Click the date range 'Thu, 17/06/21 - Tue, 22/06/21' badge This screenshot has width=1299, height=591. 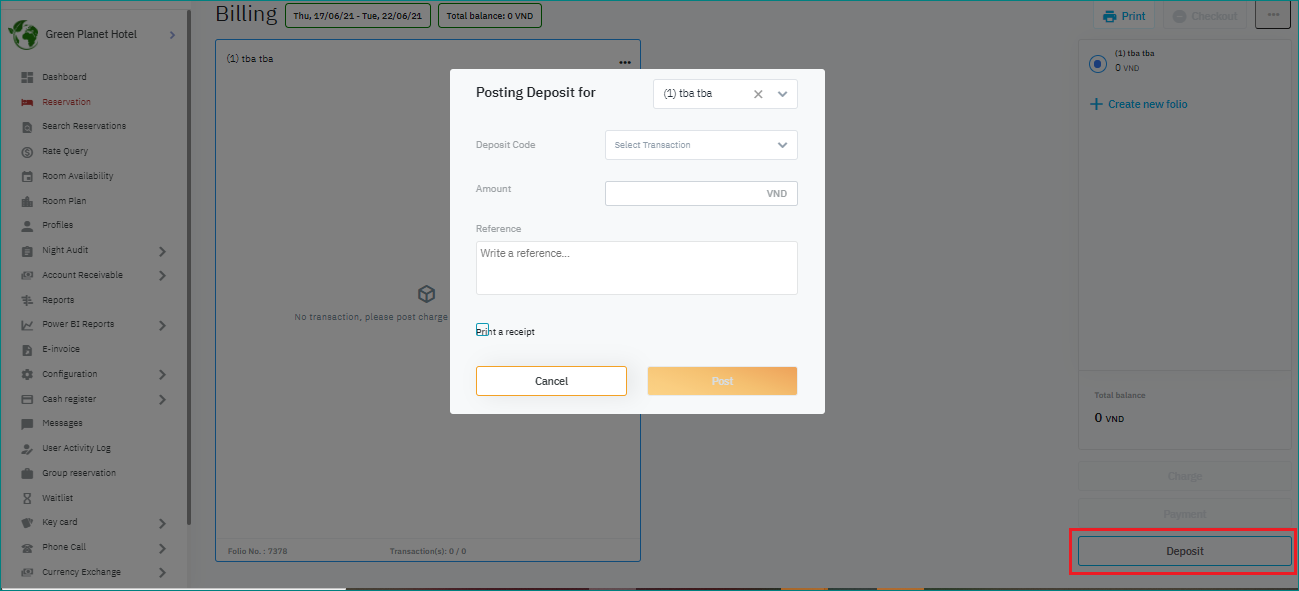tap(358, 16)
